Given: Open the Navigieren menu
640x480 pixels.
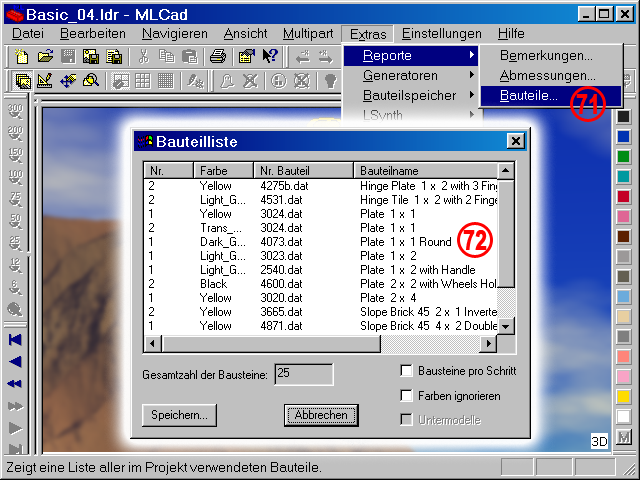Looking at the screenshot, I should (175, 33).
